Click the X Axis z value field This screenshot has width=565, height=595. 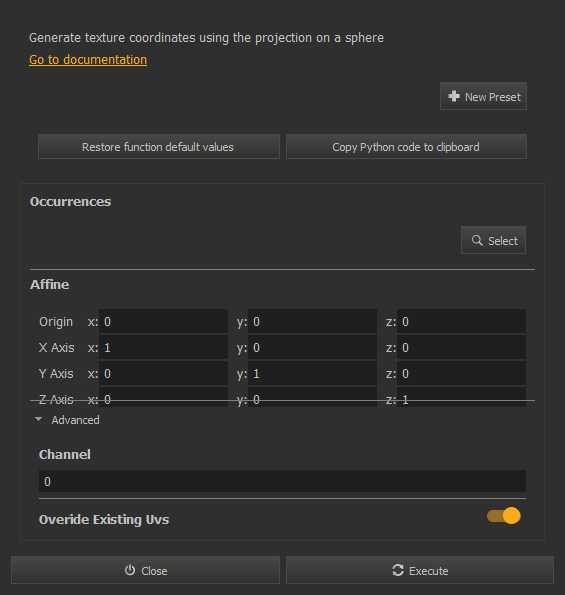coord(461,347)
